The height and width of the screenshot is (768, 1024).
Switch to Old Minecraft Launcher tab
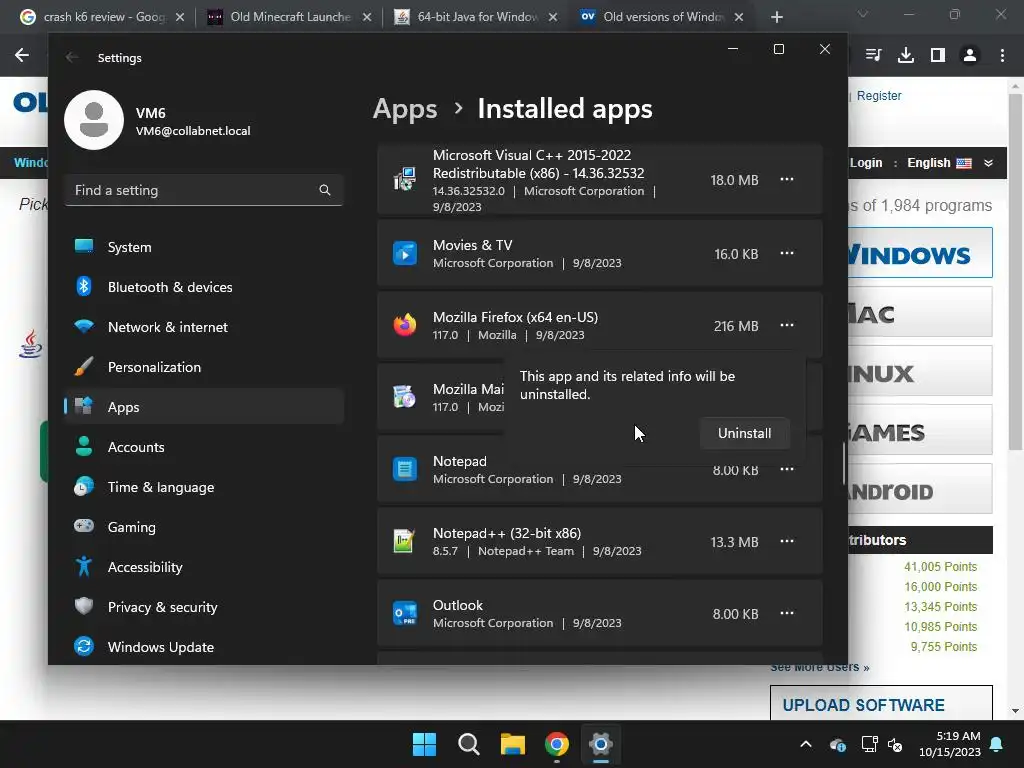(289, 17)
